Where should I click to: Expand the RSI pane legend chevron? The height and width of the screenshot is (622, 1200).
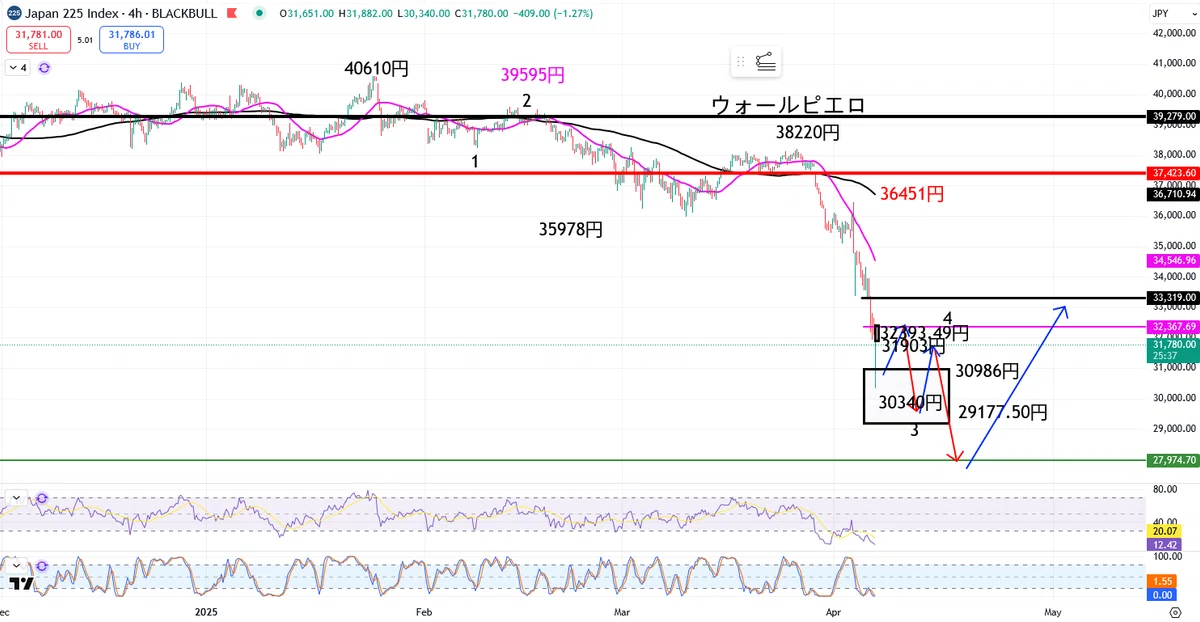pos(17,497)
